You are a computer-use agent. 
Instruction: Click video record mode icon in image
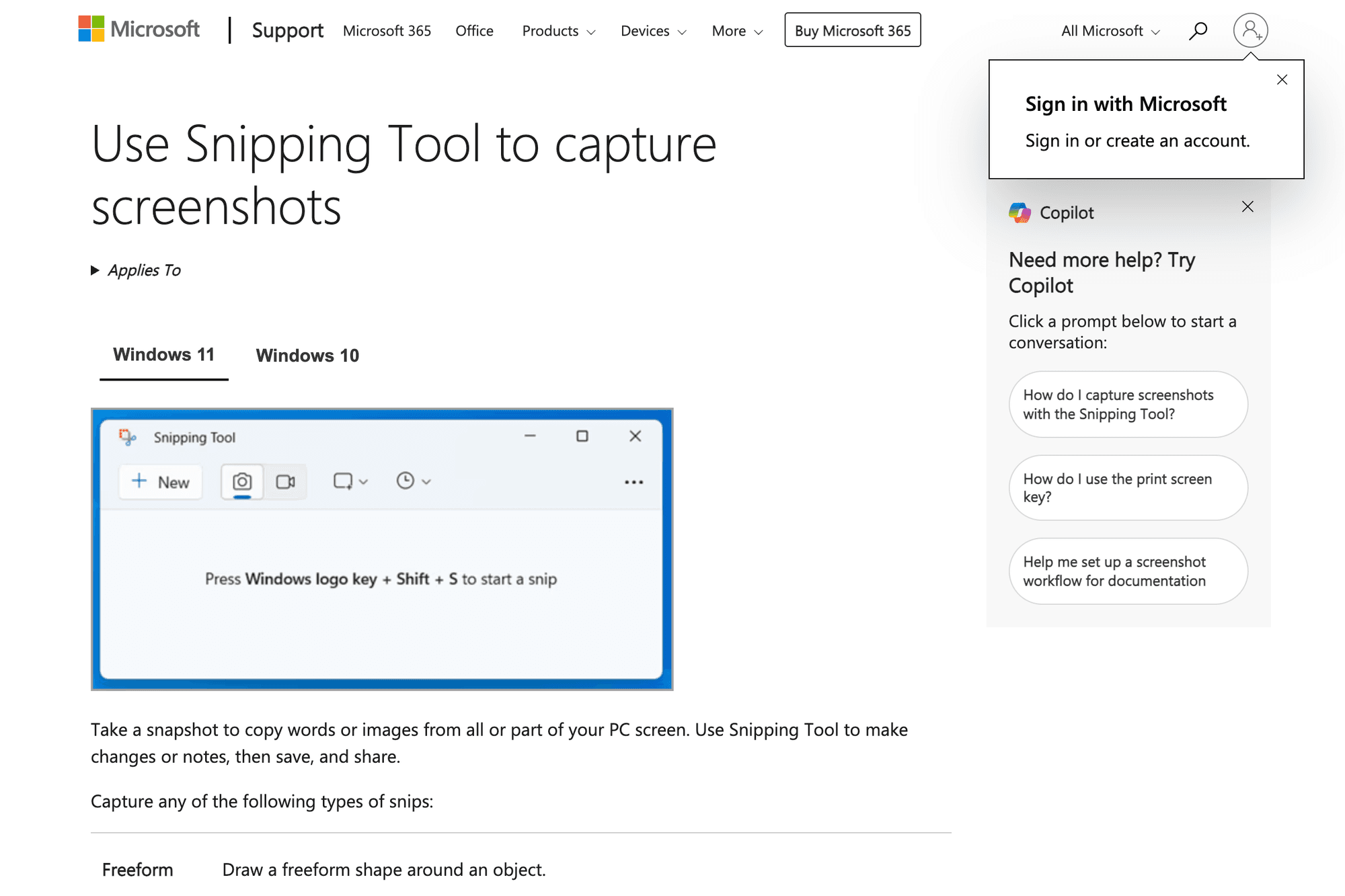[x=285, y=481]
